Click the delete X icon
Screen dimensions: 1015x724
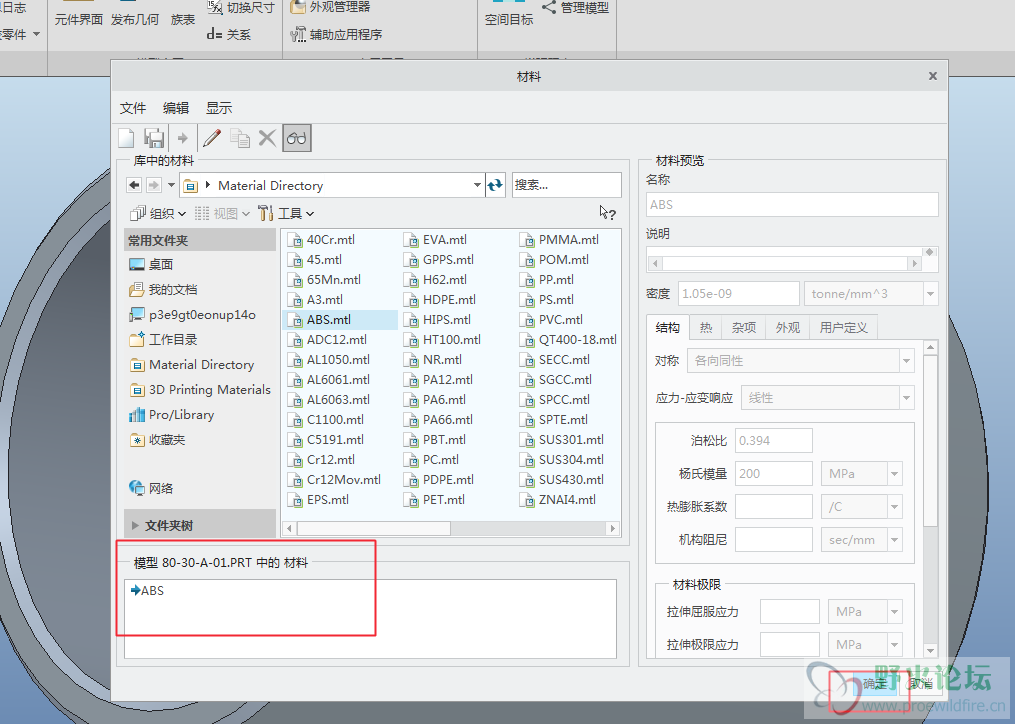pos(267,138)
